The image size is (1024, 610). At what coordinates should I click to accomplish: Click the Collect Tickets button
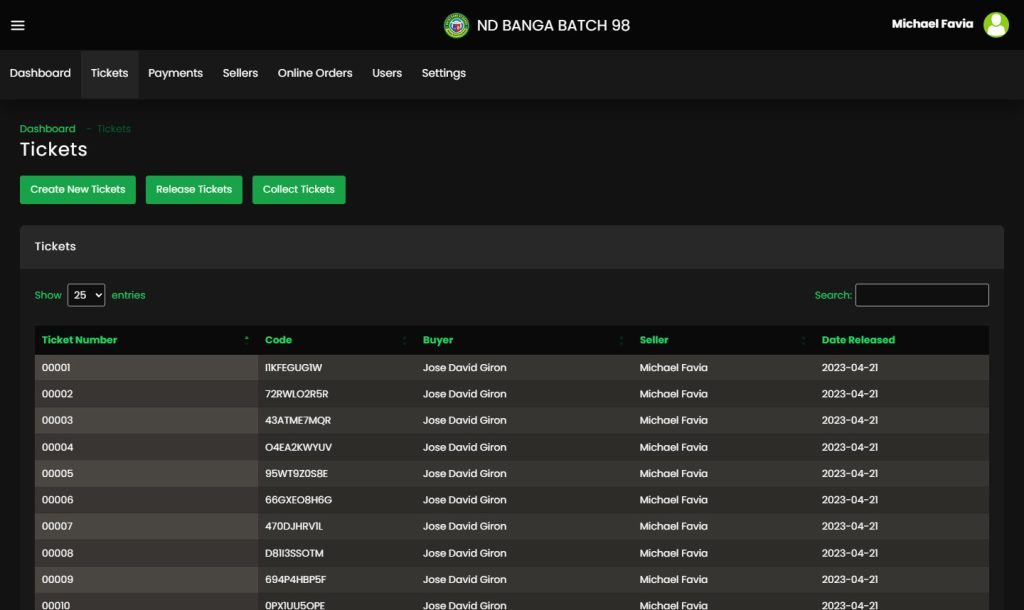pyautogui.click(x=298, y=190)
